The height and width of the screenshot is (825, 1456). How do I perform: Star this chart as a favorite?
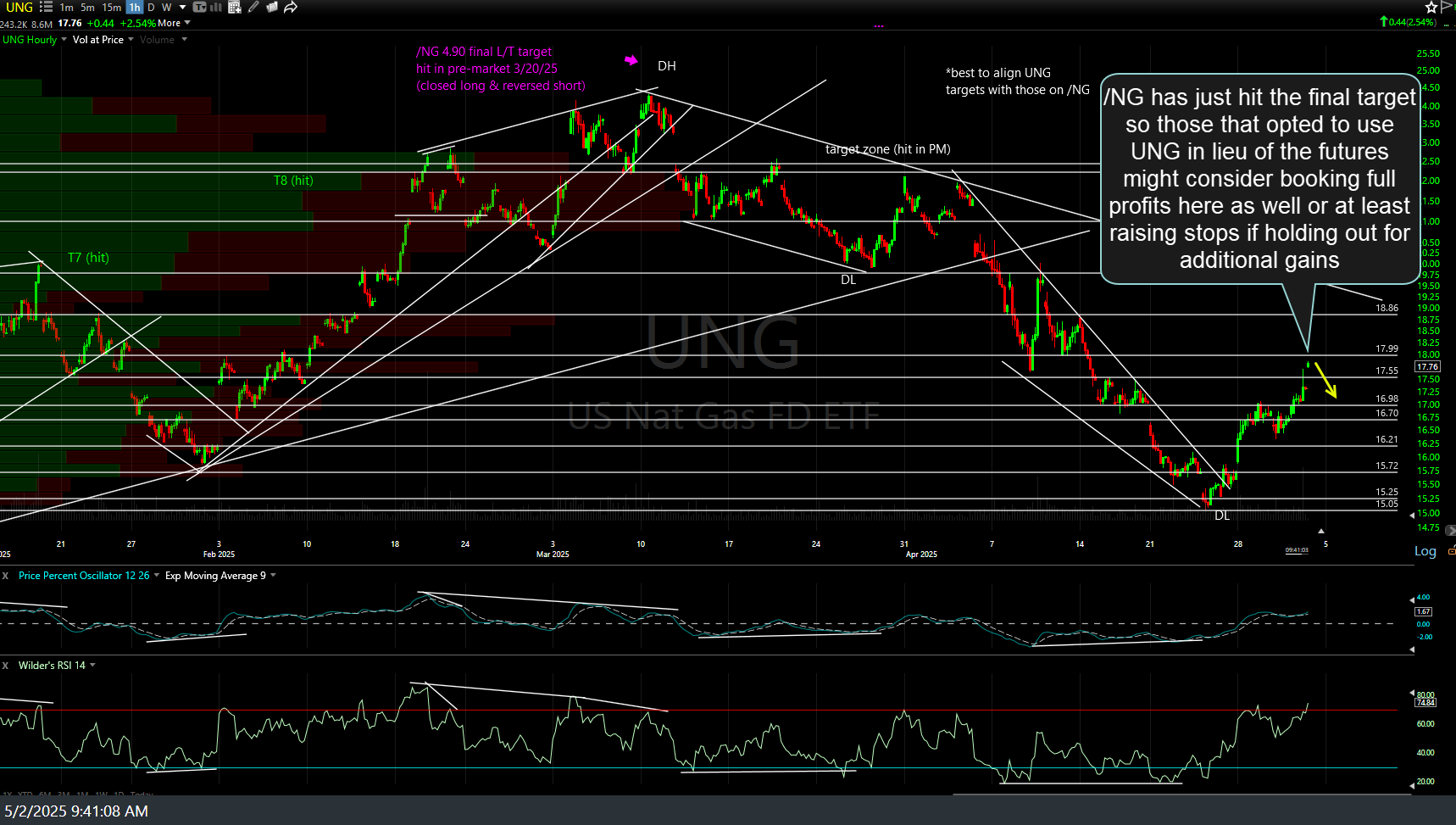[x=1431, y=7]
